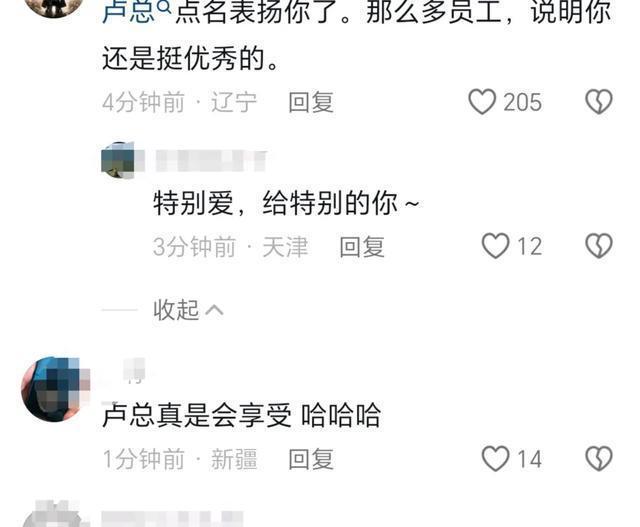Open blurred username of 天津 reply
Image resolution: width=640 pixels, height=527 pixels.
click(211, 160)
